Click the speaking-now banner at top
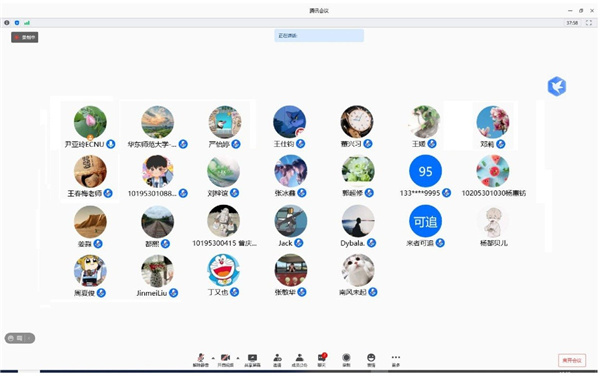The image size is (600, 377). 319,36
